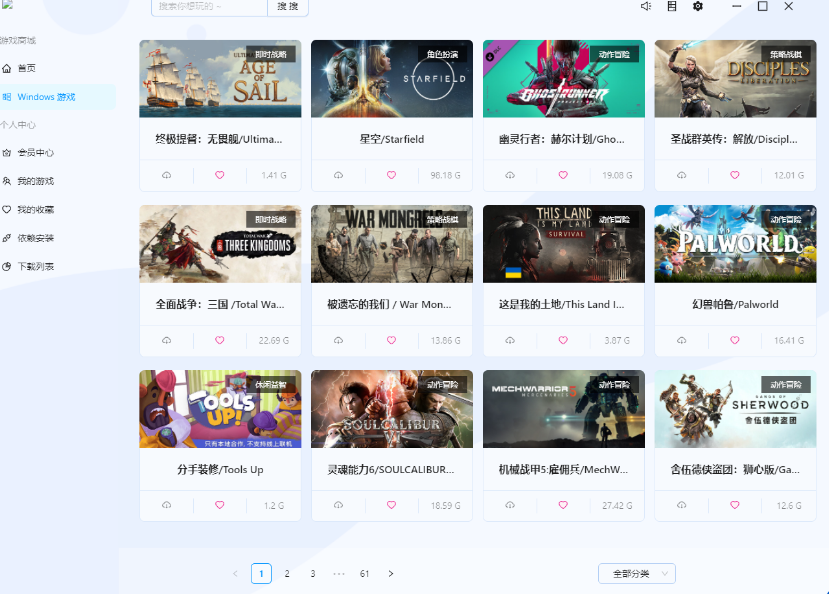Click pagination ellipsis to jump pages
The image size is (829, 594).
(339, 573)
